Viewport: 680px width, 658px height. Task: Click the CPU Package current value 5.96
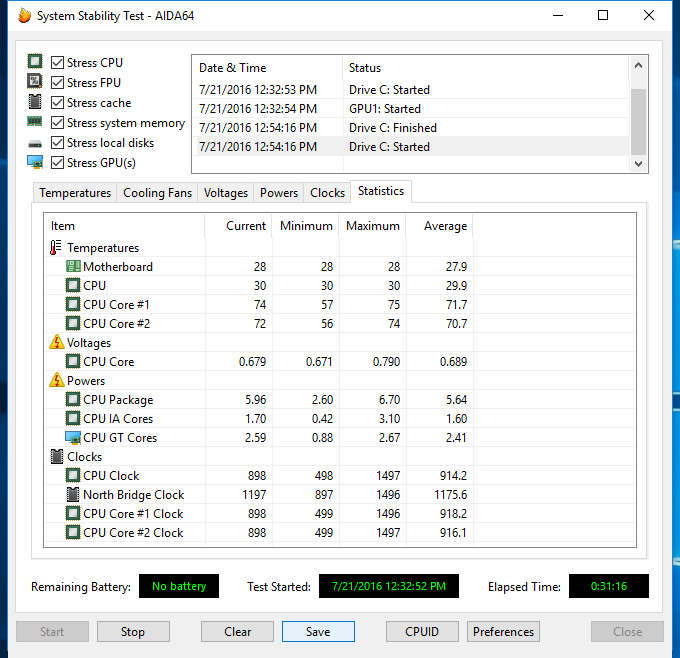coord(255,399)
